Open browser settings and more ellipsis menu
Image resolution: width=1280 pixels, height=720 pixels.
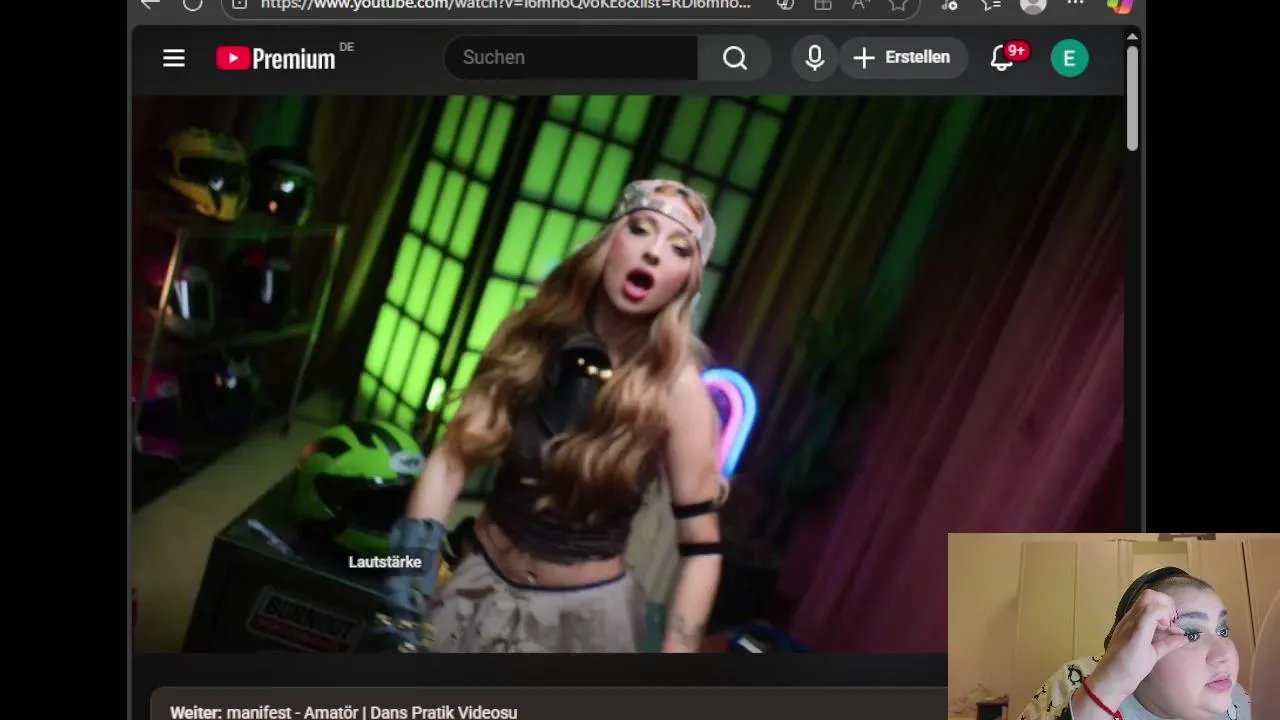[1076, 5]
